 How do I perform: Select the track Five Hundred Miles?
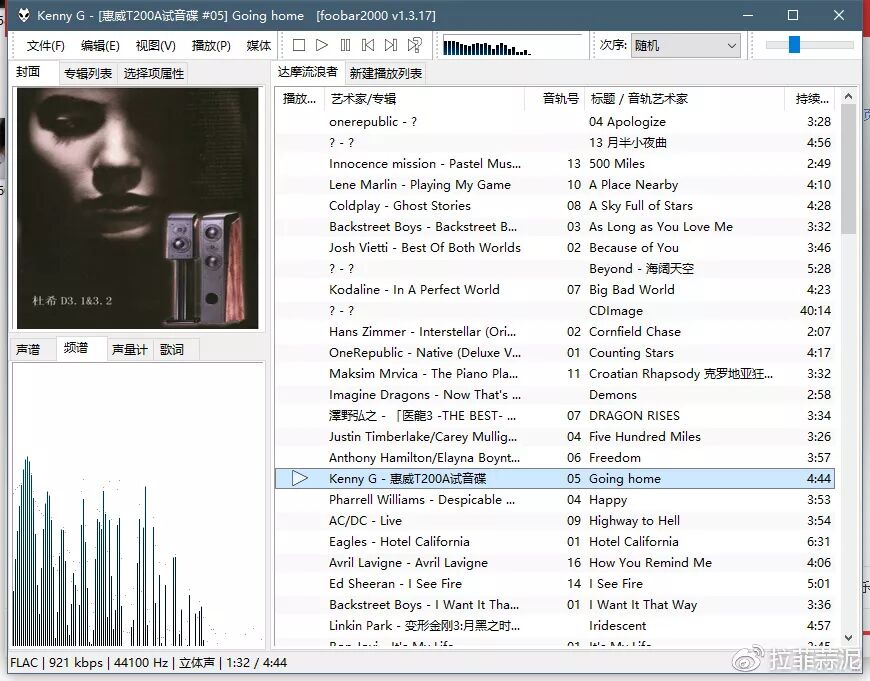click(x=555, y=437)
